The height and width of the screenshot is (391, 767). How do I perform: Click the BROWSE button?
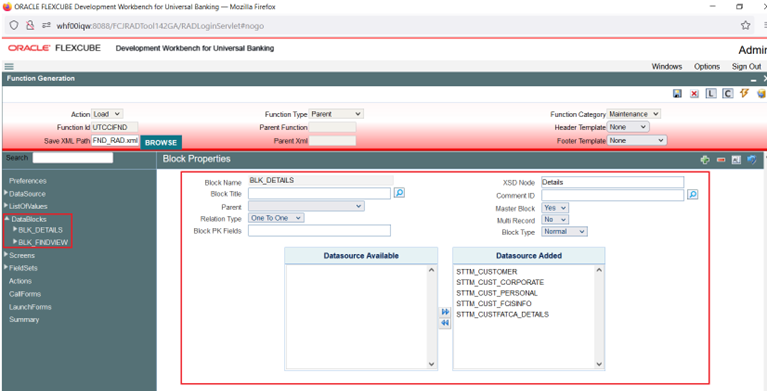(161, 142)
